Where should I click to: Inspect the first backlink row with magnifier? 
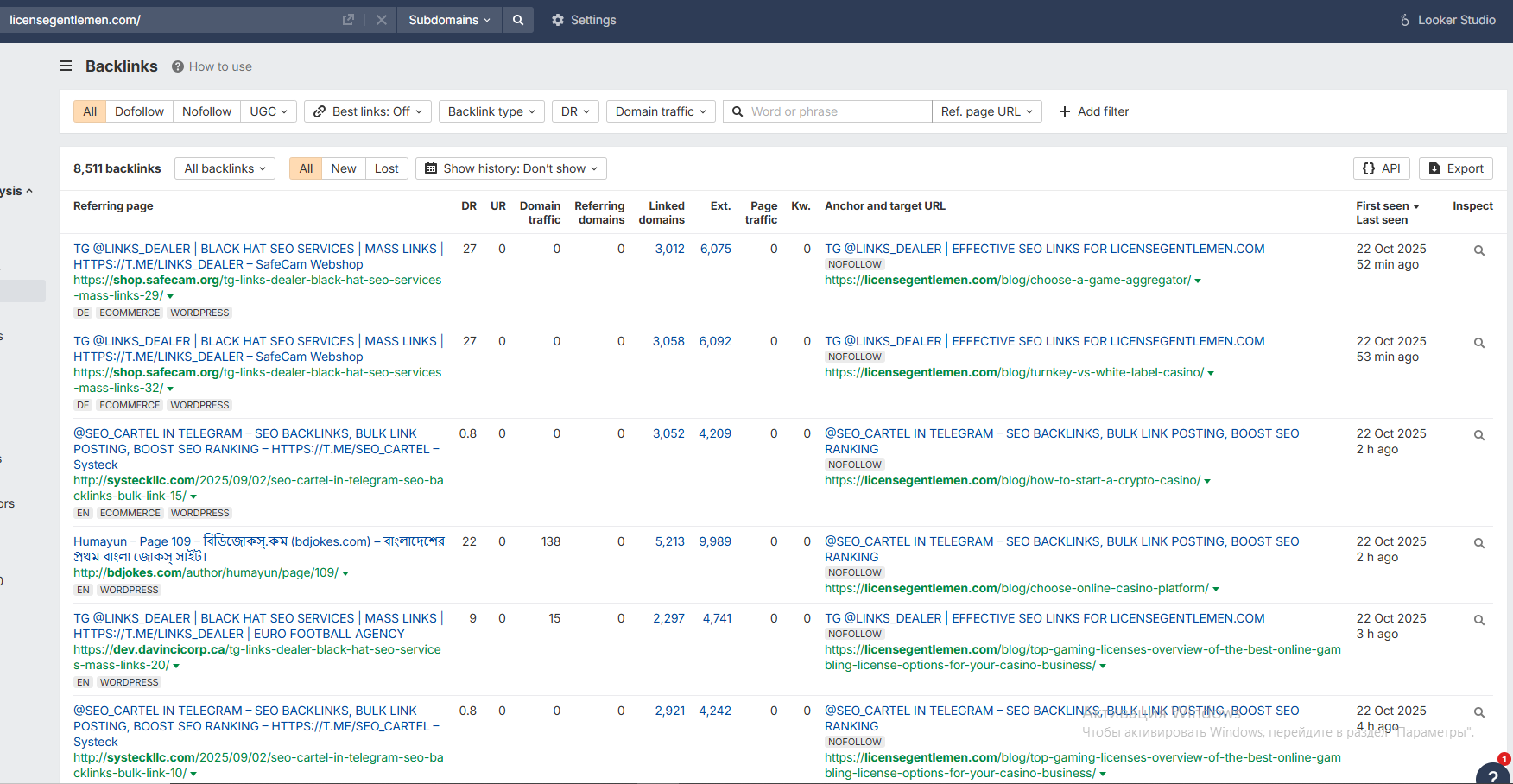click(1478, 250)
